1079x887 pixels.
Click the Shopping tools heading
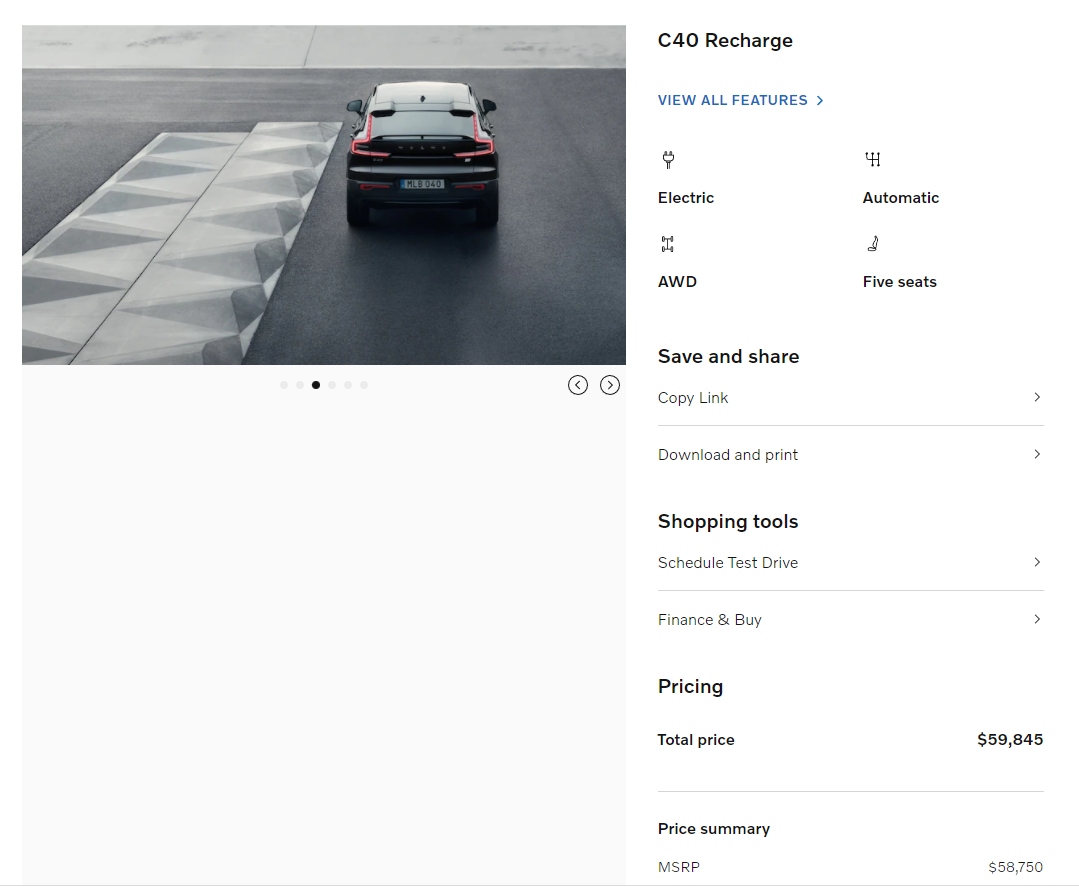(x=728, y=522)
